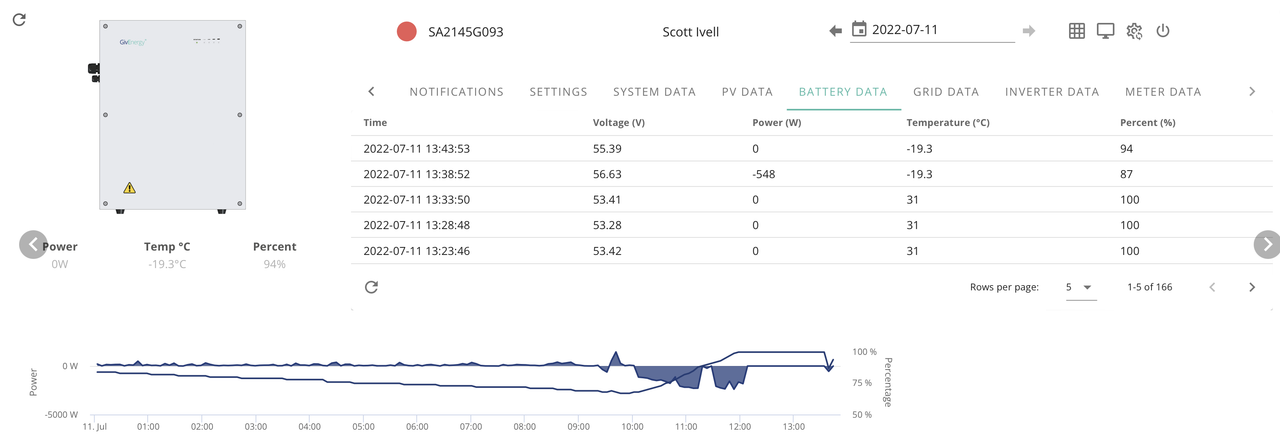The image size is (1280, 443).
Task: Select row with time 13:43:53
Action: 812,148
